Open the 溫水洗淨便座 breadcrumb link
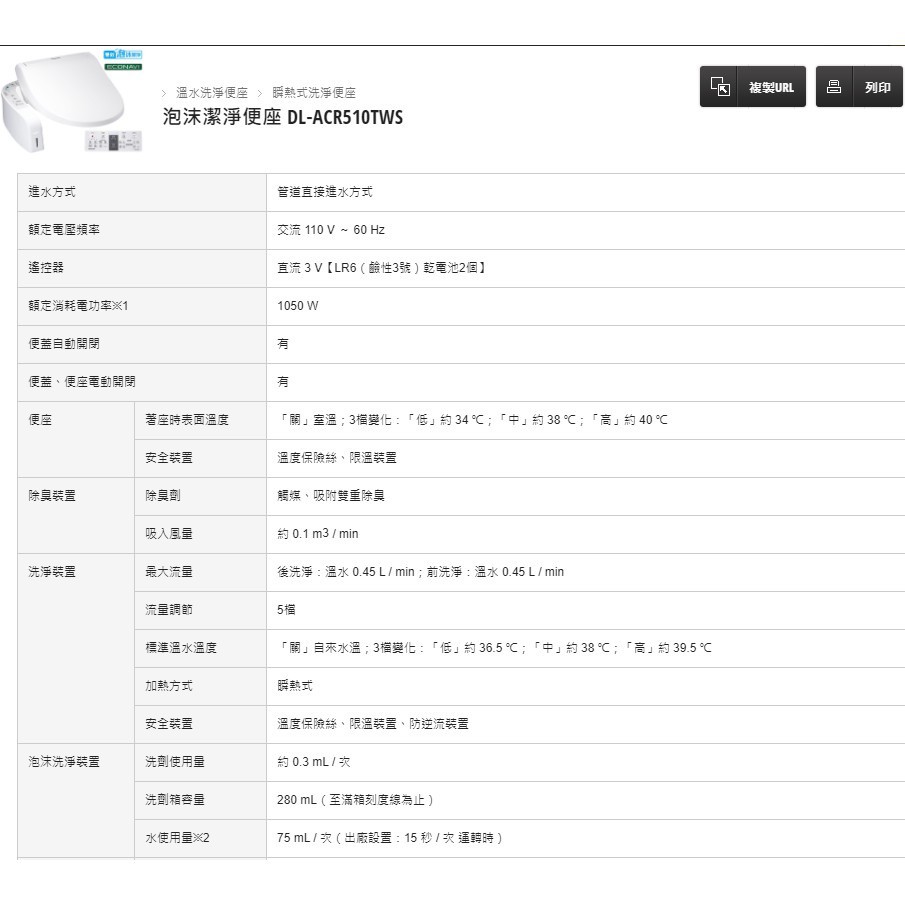Viewport: 905px width, 905px height. [x=212, y=92]
